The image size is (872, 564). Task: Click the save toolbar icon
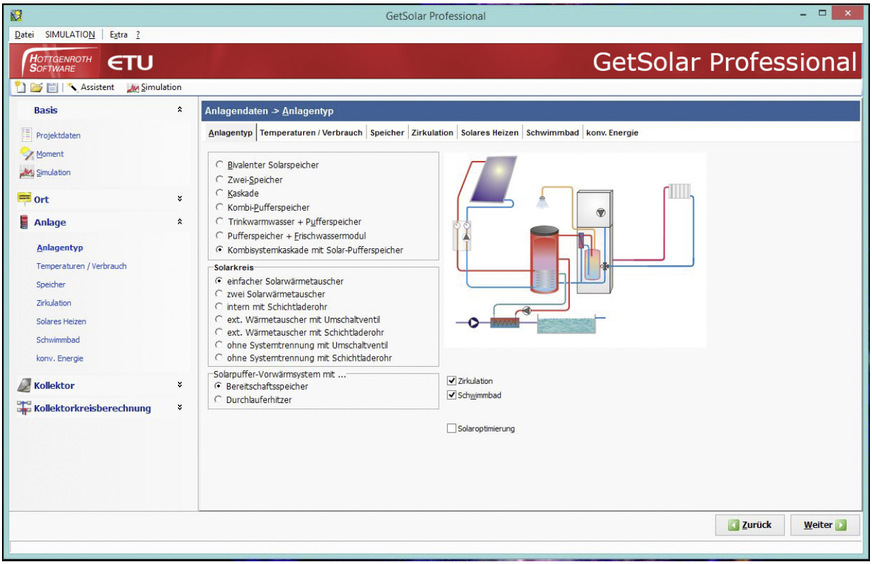point(51,87)
